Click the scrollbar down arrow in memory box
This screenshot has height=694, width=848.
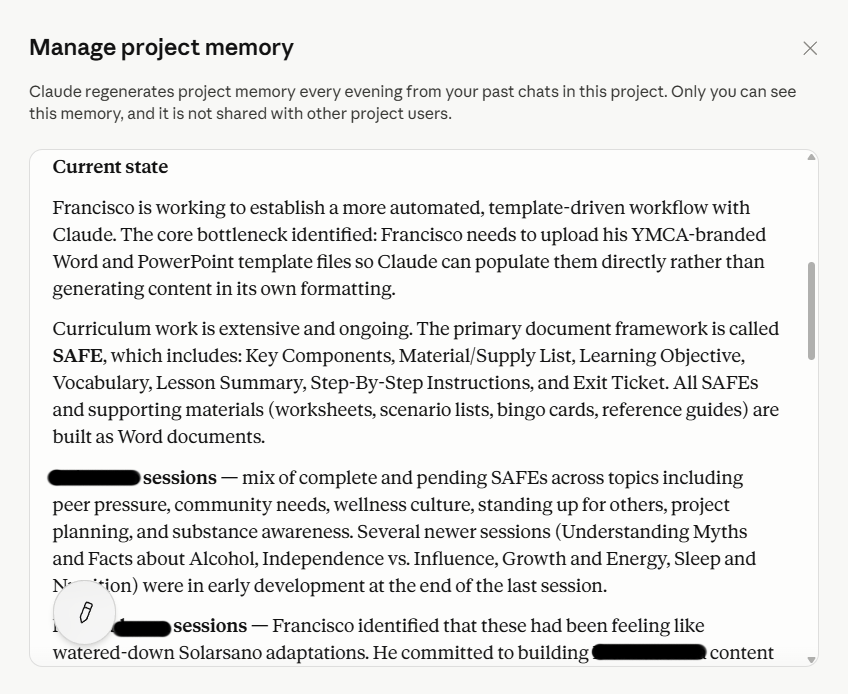tap(811, 659)
